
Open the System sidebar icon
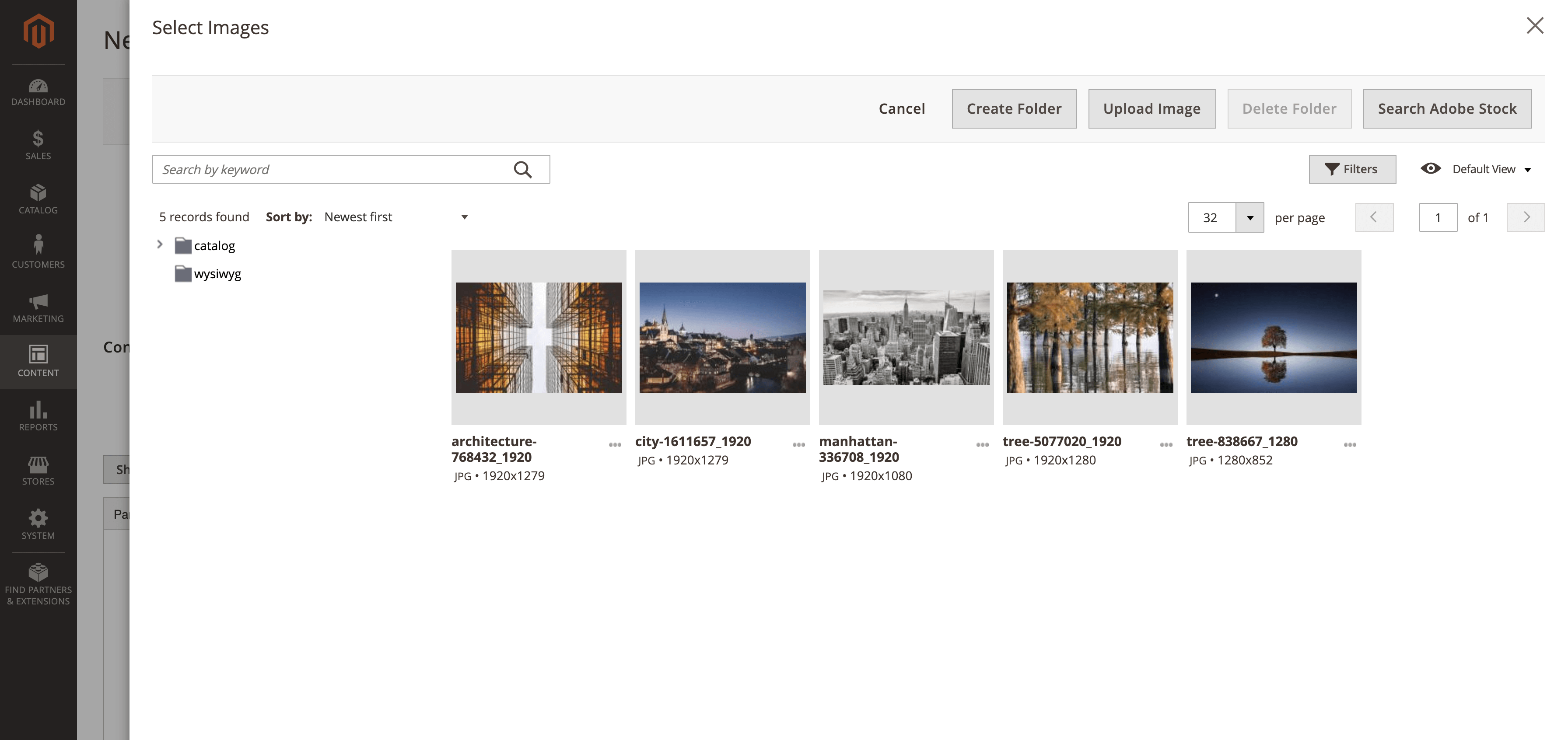(x=38, y=518)
